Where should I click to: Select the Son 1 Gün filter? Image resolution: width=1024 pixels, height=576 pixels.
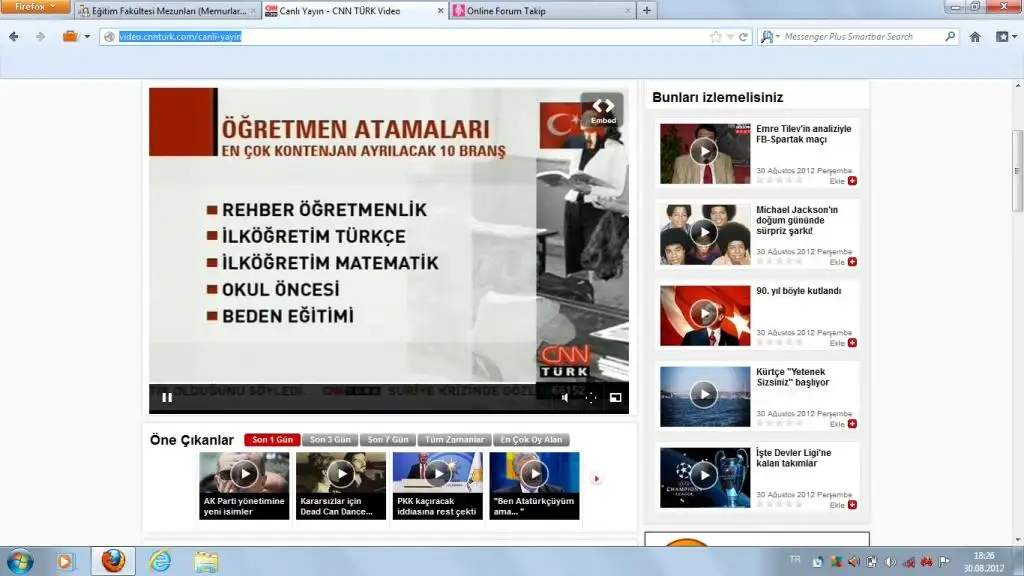pyautogui.click(x=272, y=440)
